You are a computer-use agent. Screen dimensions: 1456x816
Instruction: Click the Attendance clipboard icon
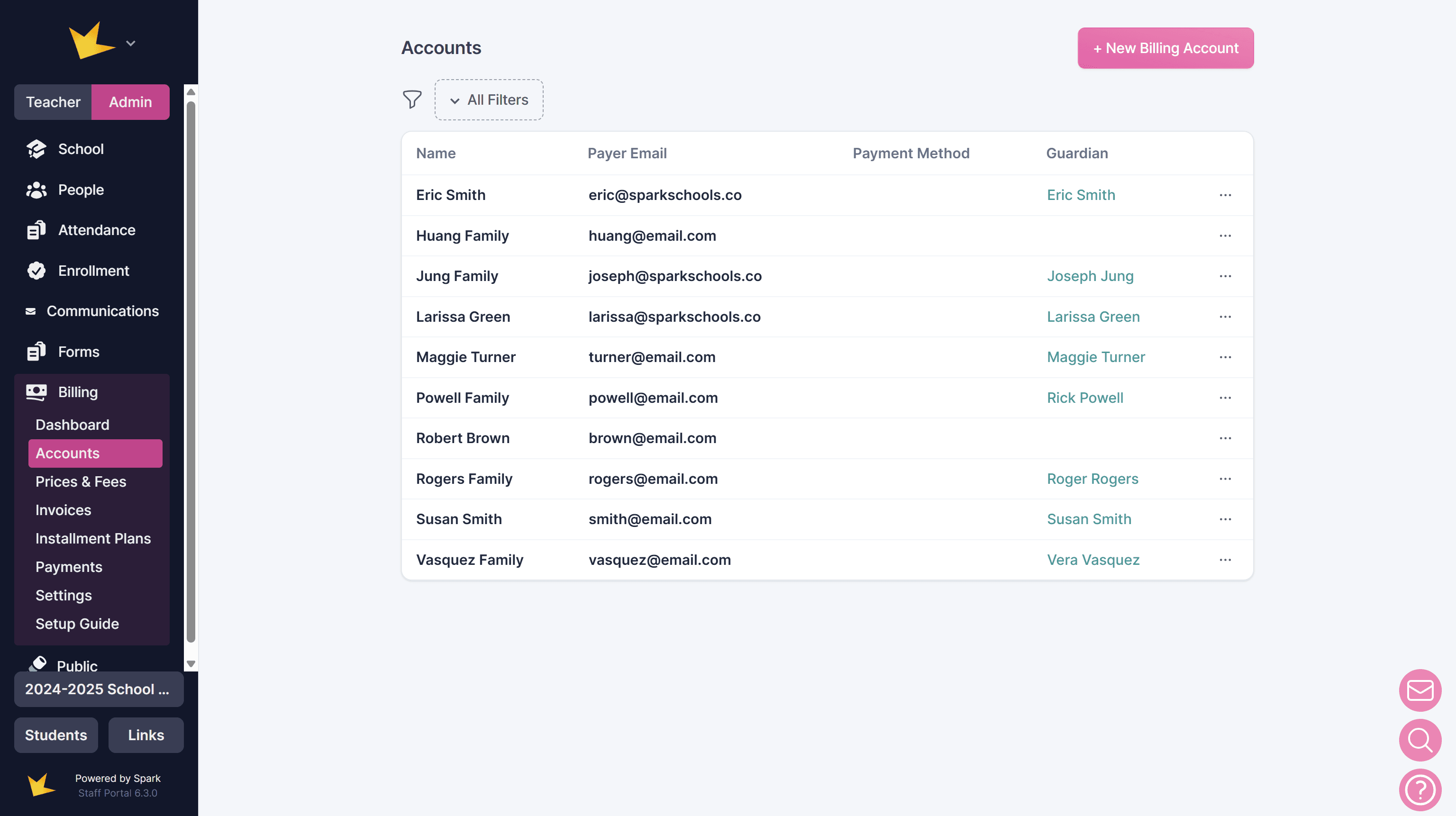point(36,230)
